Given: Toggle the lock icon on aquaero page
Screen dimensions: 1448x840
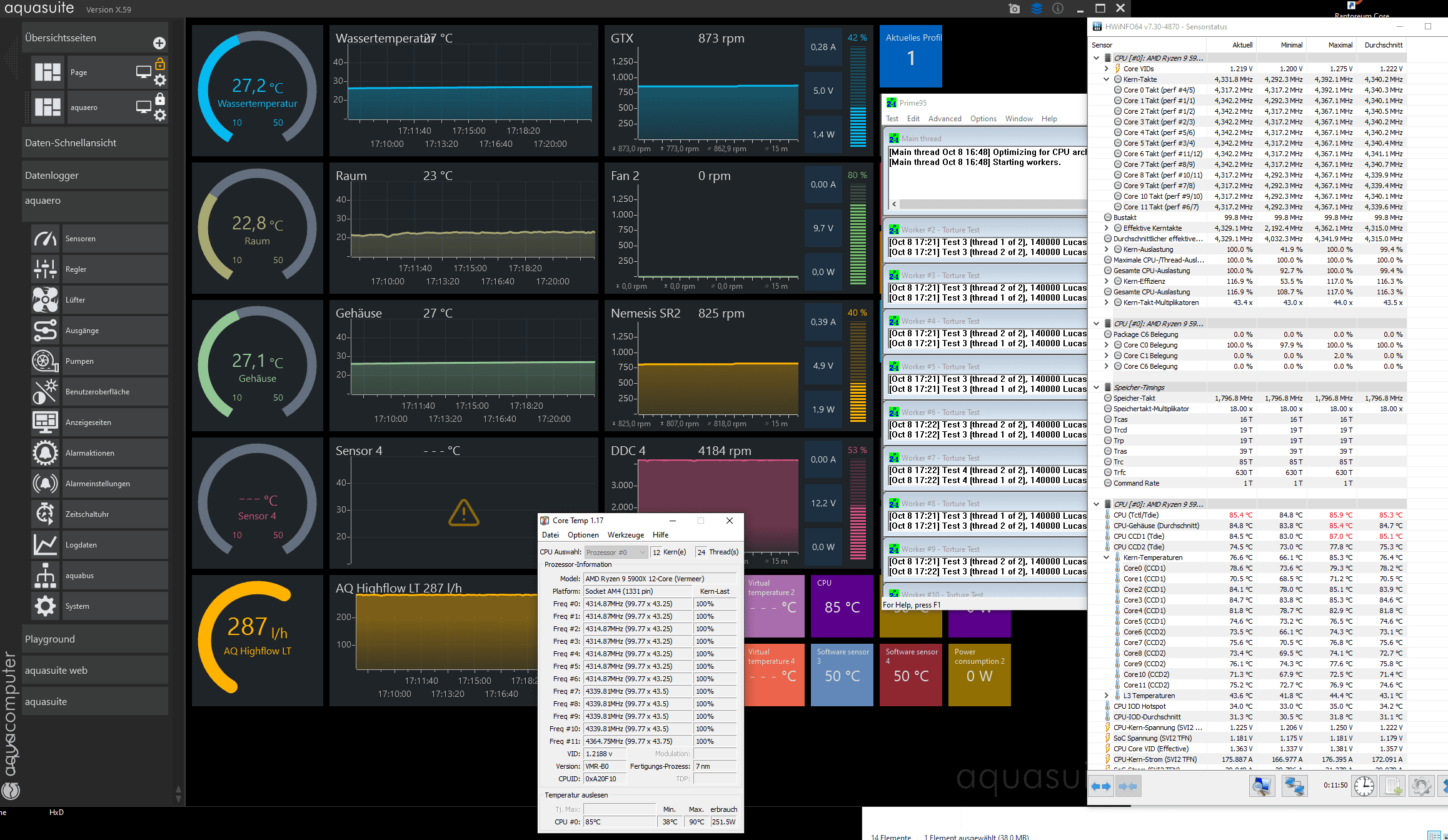Looking at the screenshot, I should point(160,99).
